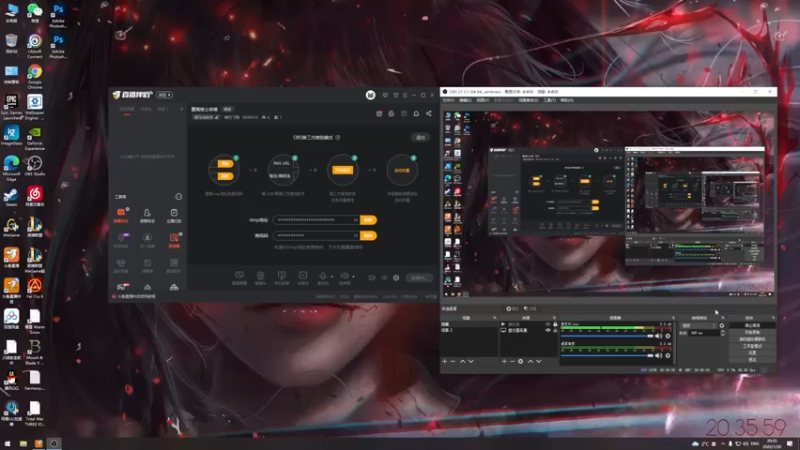Remove selected scene with minus in Scenes panel
800x450 pixels.
coord(453,361)
